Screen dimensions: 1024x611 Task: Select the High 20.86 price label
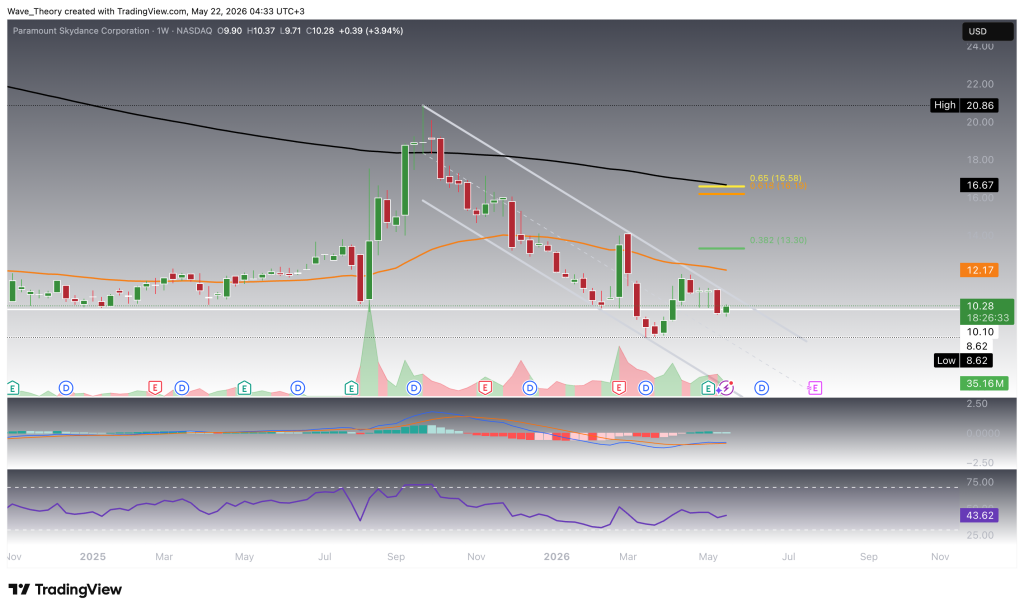click(964, 105)
